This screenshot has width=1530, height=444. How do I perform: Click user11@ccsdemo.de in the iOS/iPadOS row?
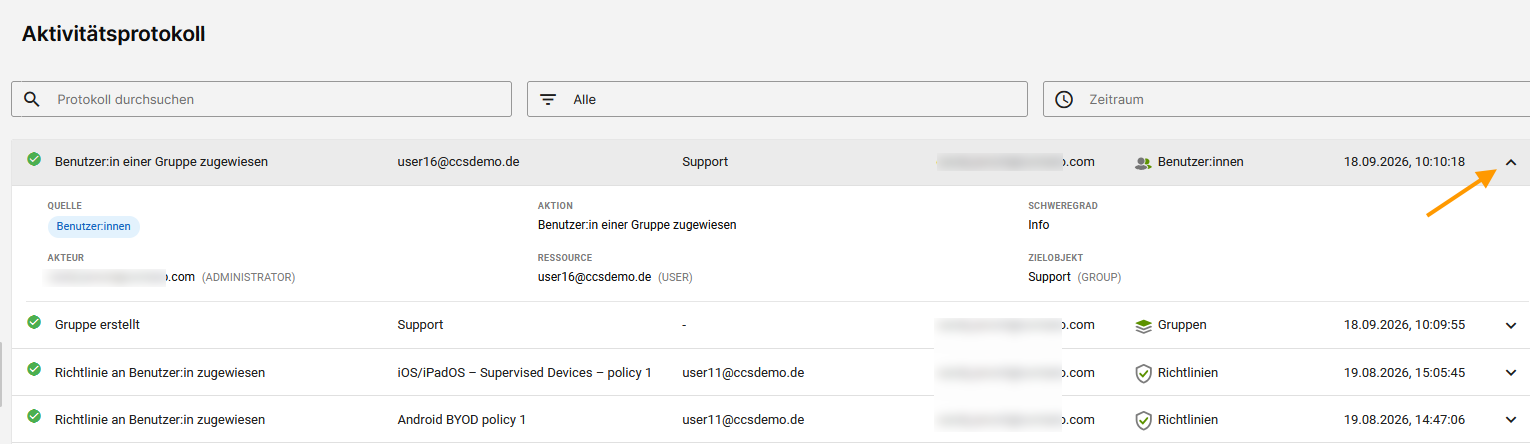click(743, 373)
